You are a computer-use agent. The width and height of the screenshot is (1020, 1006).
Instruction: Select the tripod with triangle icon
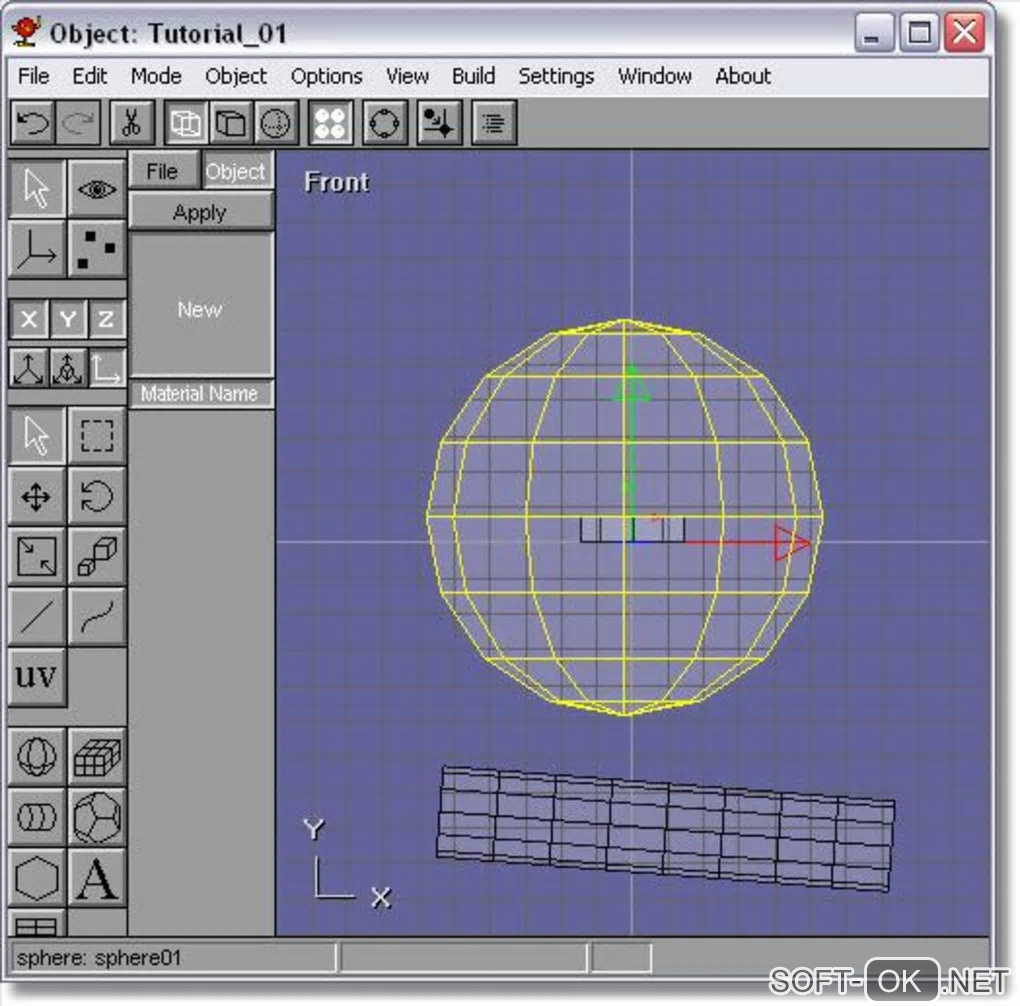tap(68, 368)
